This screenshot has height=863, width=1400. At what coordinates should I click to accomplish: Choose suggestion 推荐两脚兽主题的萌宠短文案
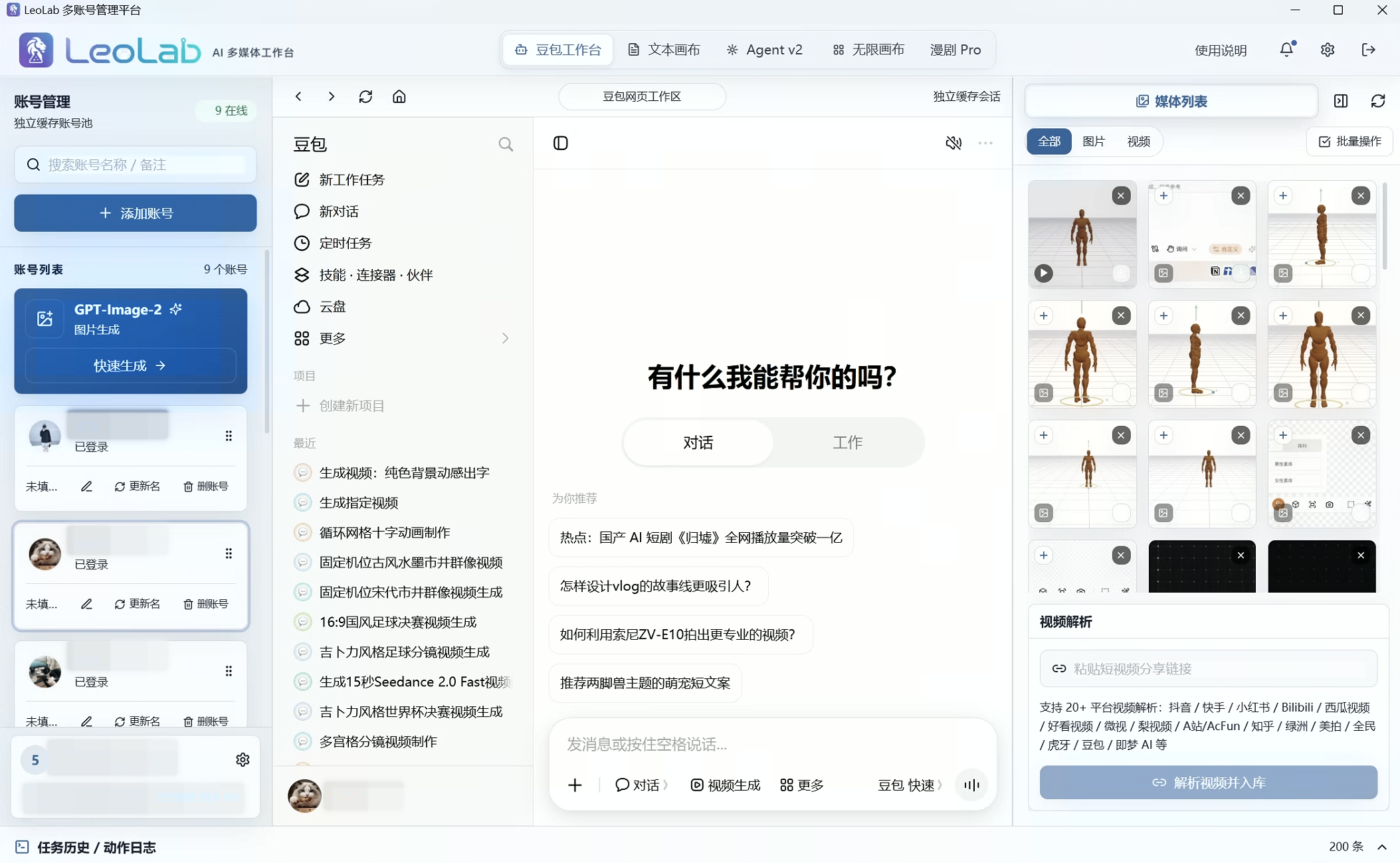pos(645,683)
